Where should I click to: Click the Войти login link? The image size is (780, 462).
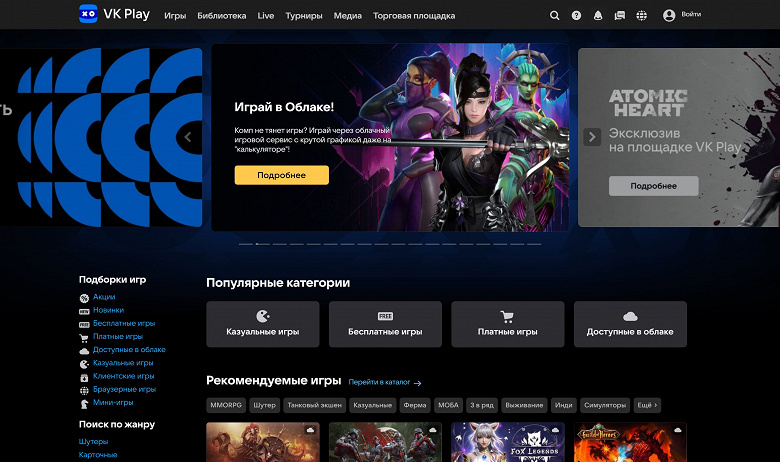pos(691,14)
